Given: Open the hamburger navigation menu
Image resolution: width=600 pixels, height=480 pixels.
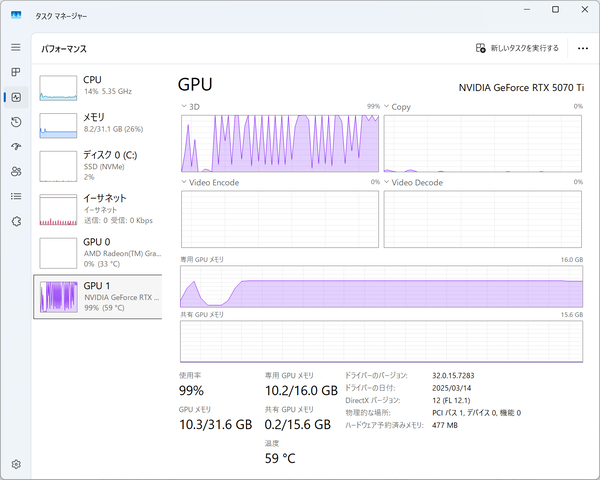Looking at the screenshot, I should 15,47.
